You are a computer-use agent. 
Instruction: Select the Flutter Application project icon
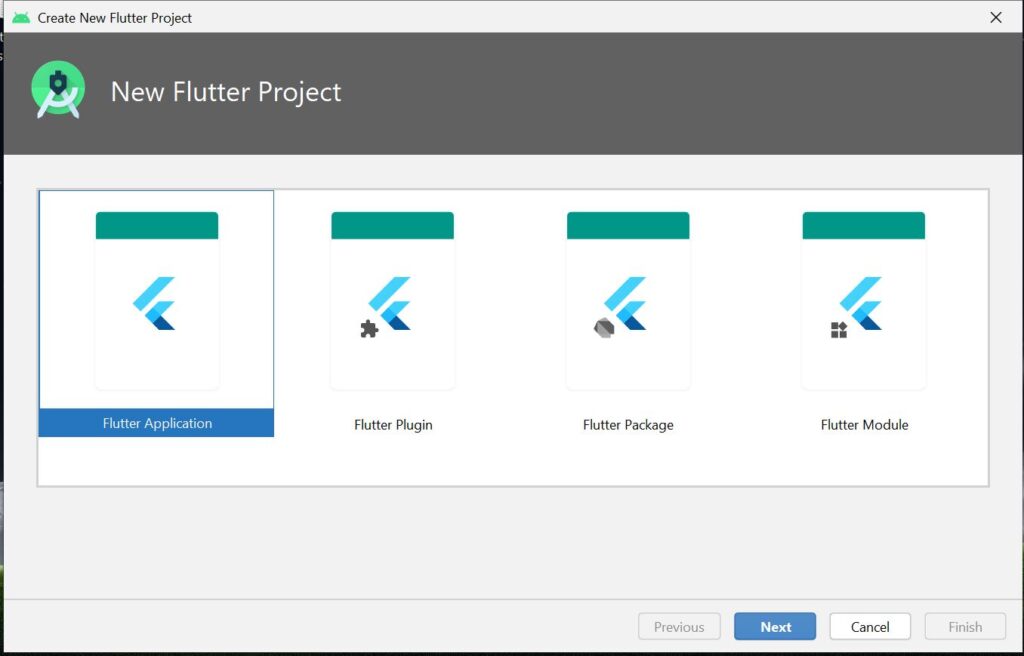coord(157,301)
